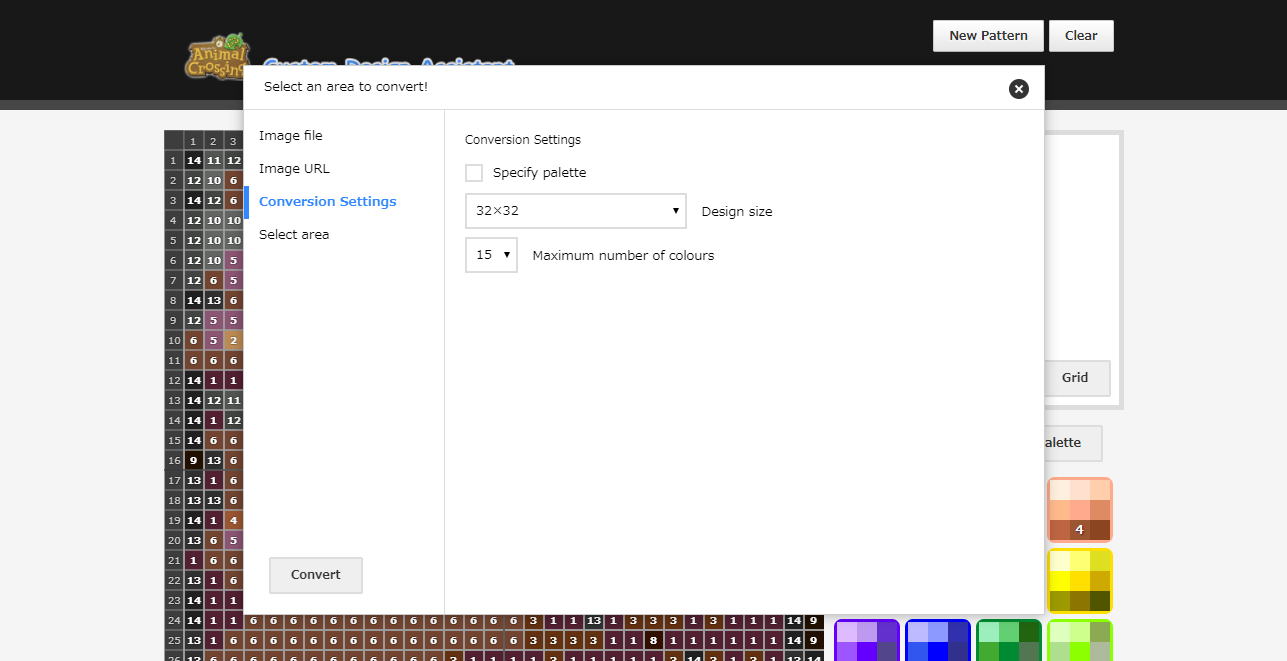Click grid cell 2 in row 10
1287x661 pixels.
(x=233, y=340)
